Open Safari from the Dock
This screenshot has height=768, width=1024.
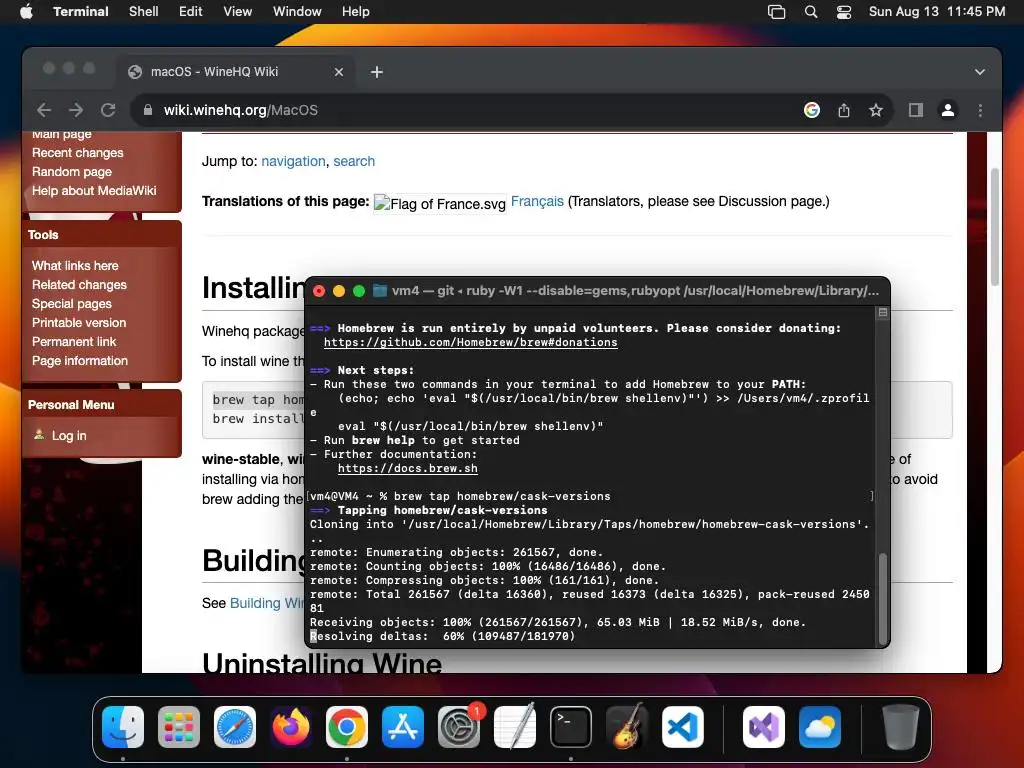[234, 727]
